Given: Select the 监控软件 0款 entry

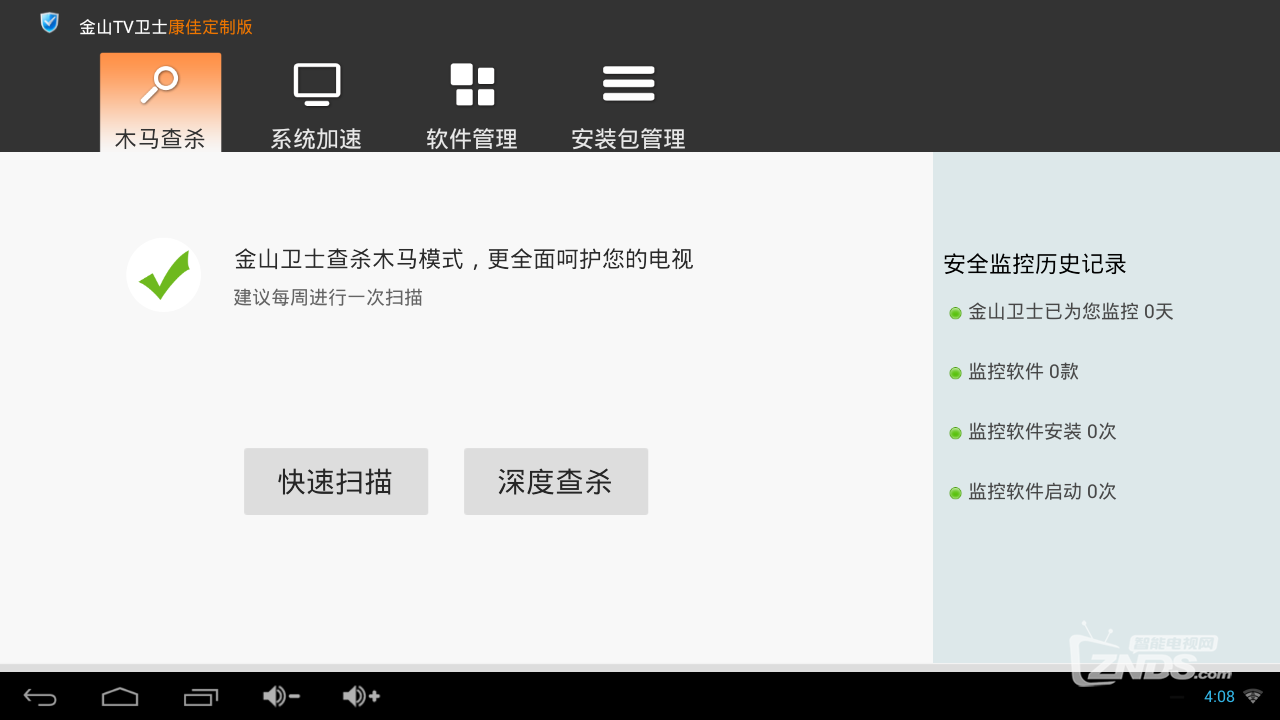Looking at the screenshot, I should (1014, 372).
